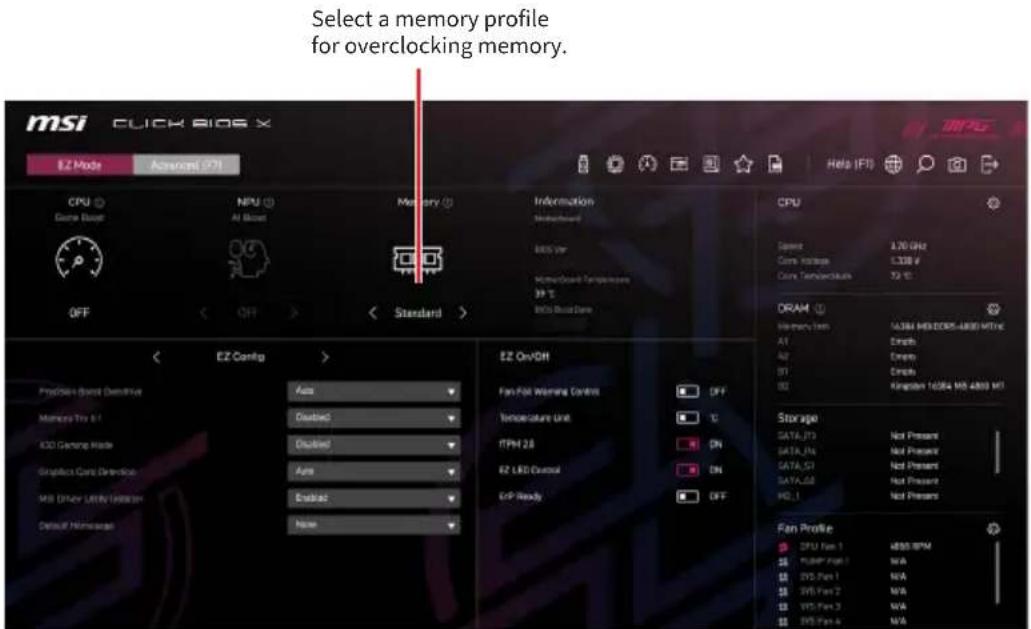This screenshot has height=629, width=1031.
Task: Toggle Fan Fail Warning Control switch
Action: (688, 392)
